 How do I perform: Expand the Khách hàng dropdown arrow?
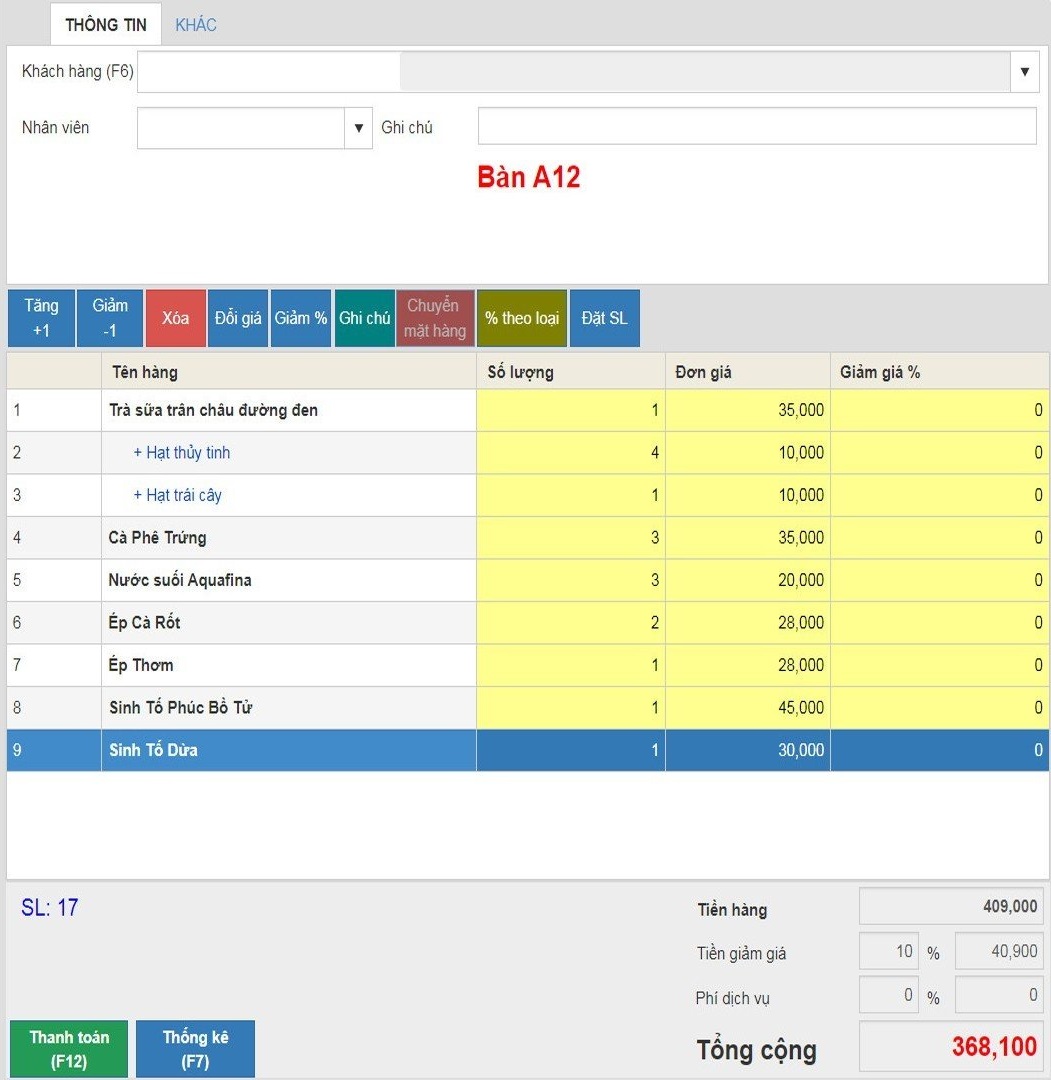click(x=1024, y=72)
